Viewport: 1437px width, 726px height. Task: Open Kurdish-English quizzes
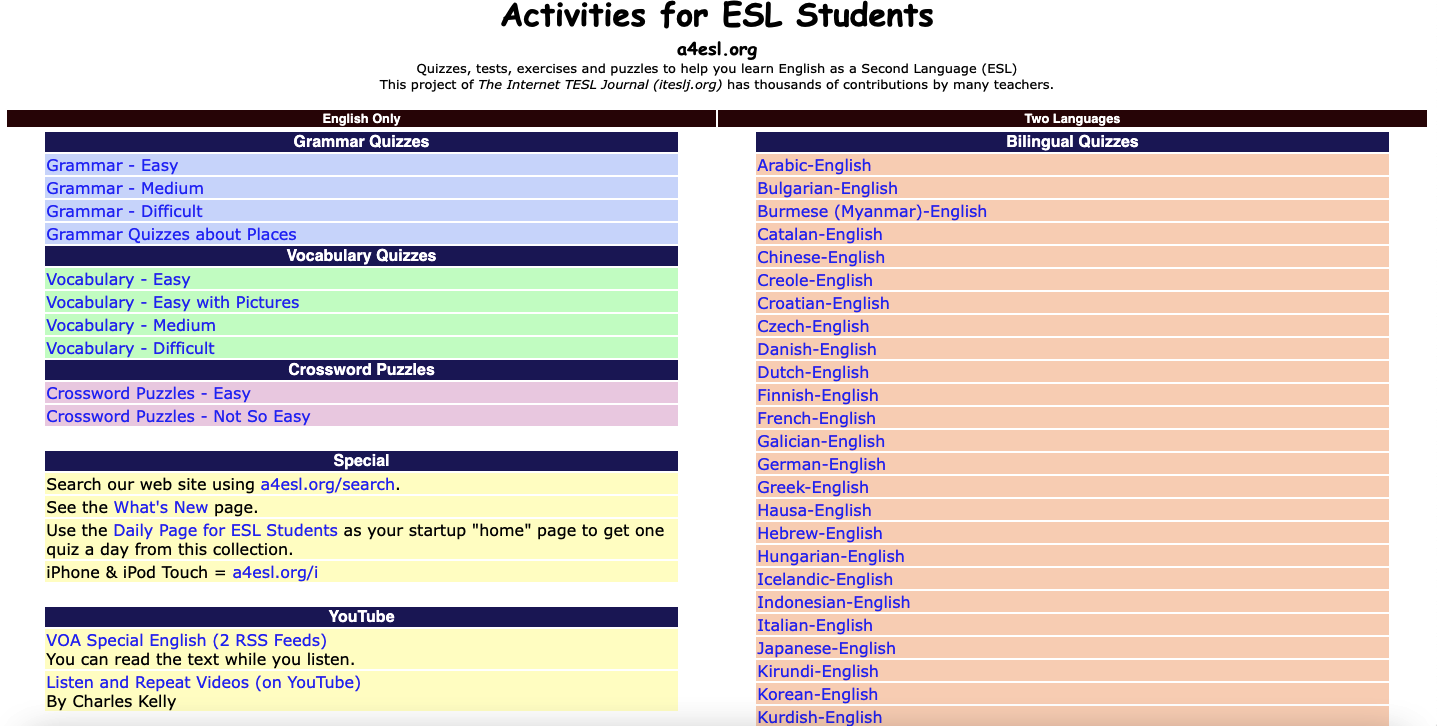(x=820, y=717)
